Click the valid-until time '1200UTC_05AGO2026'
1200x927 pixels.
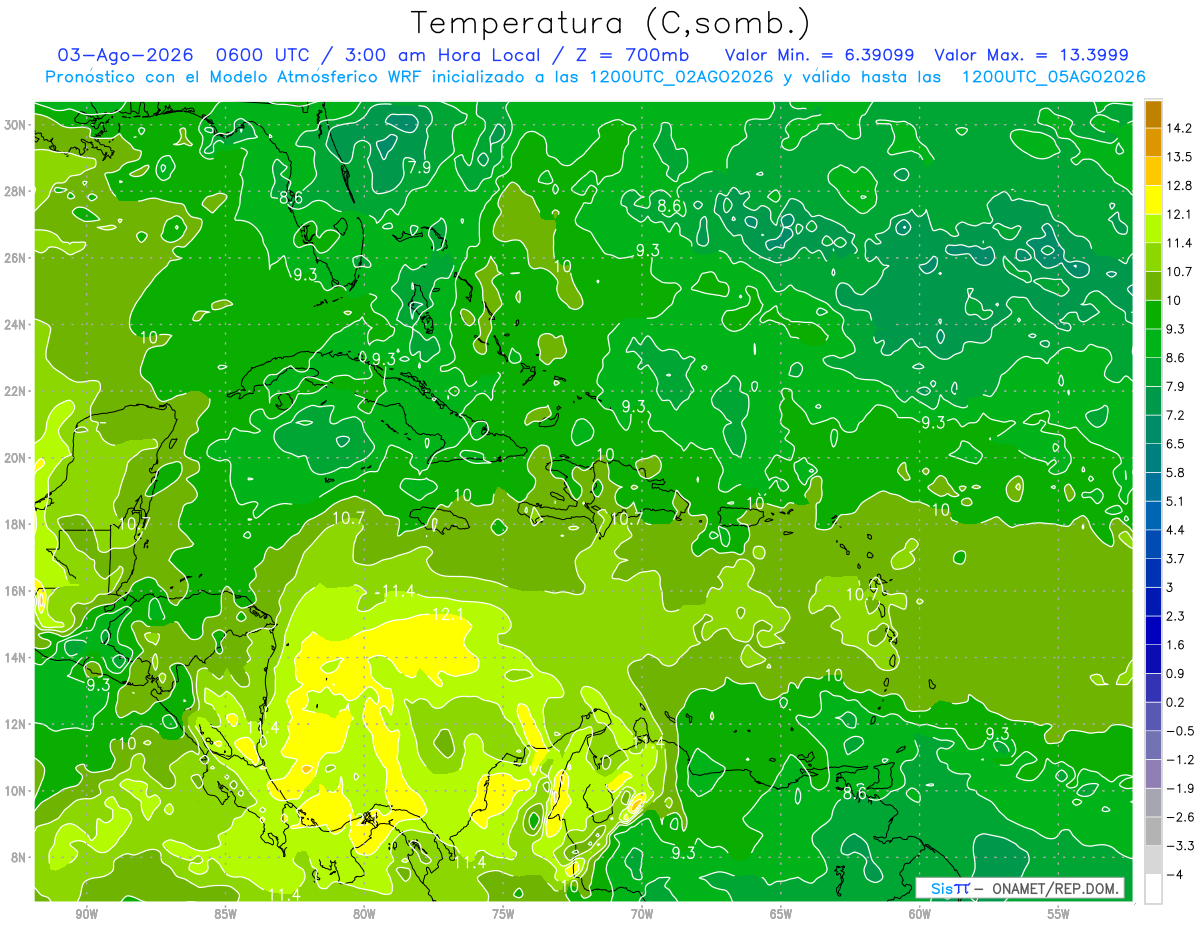click(x=1052, y=77)
